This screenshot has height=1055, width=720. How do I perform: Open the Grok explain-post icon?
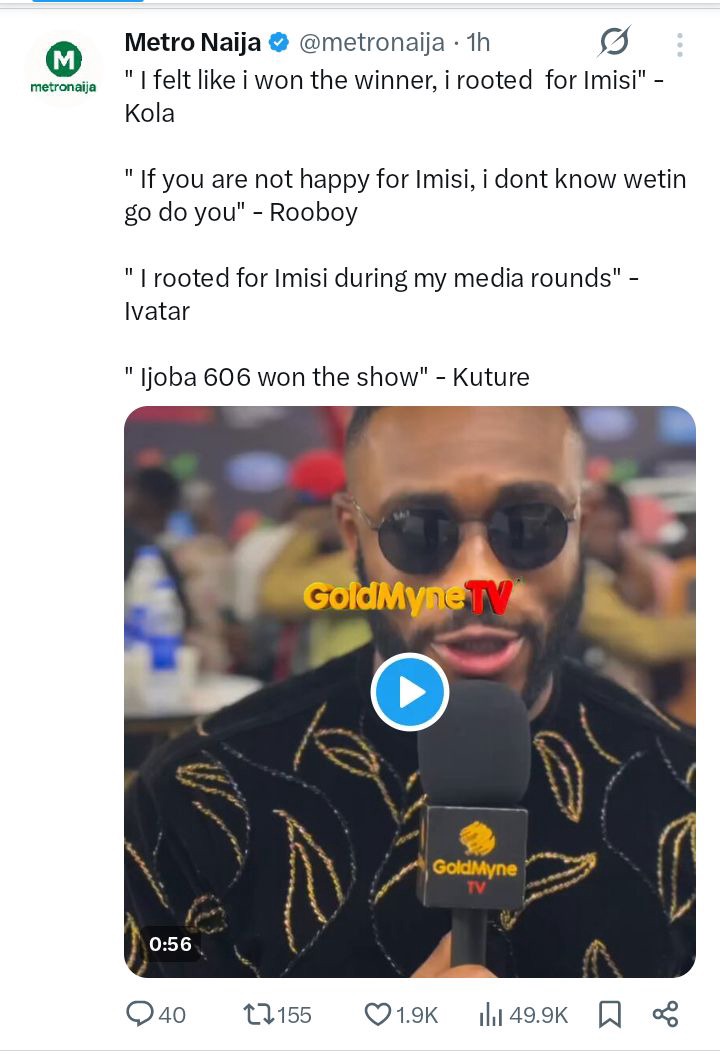click(614, 42)
